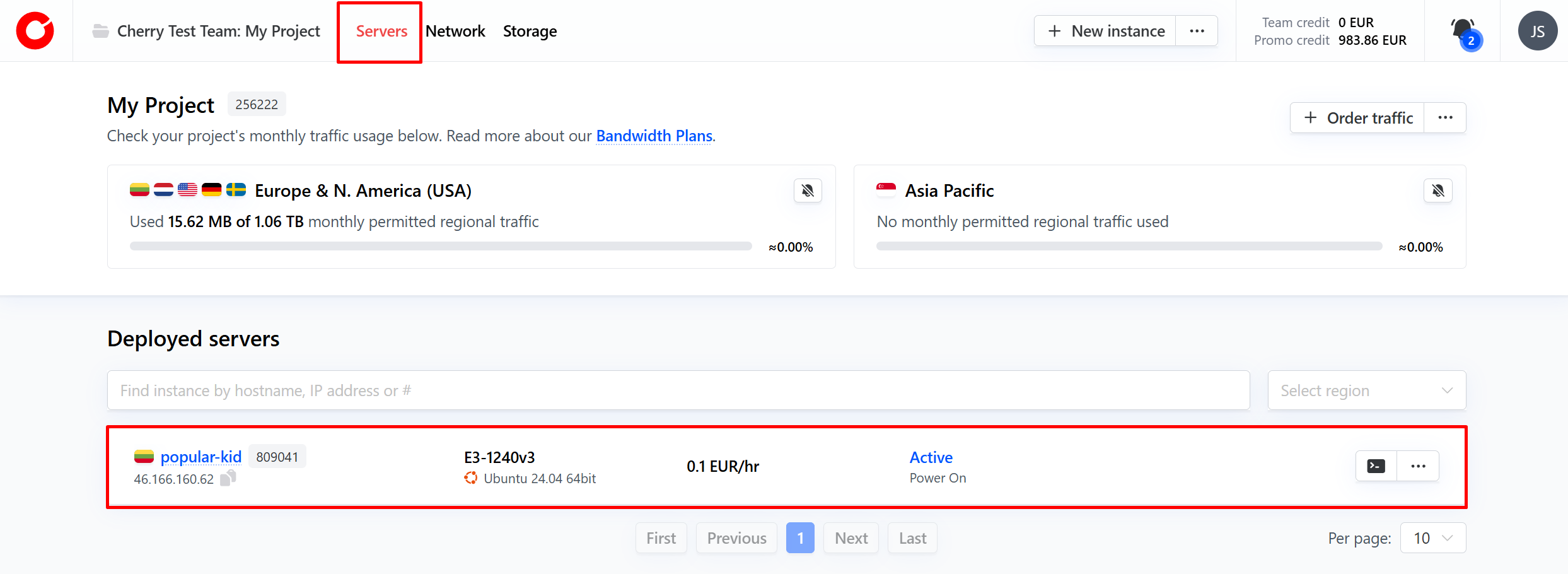Open the notifications bell icon
The image size is (1568, 574).
pyautogui.click(x=1462, y=30)
